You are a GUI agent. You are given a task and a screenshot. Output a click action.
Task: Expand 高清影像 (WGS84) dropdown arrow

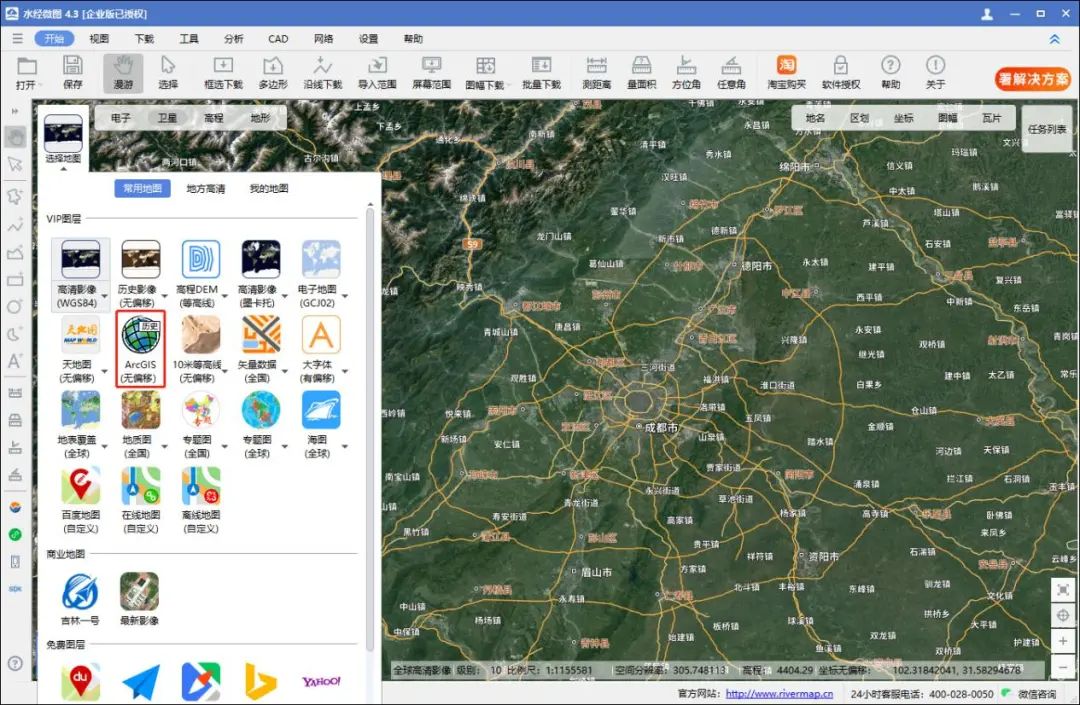(x=105, y=297)
